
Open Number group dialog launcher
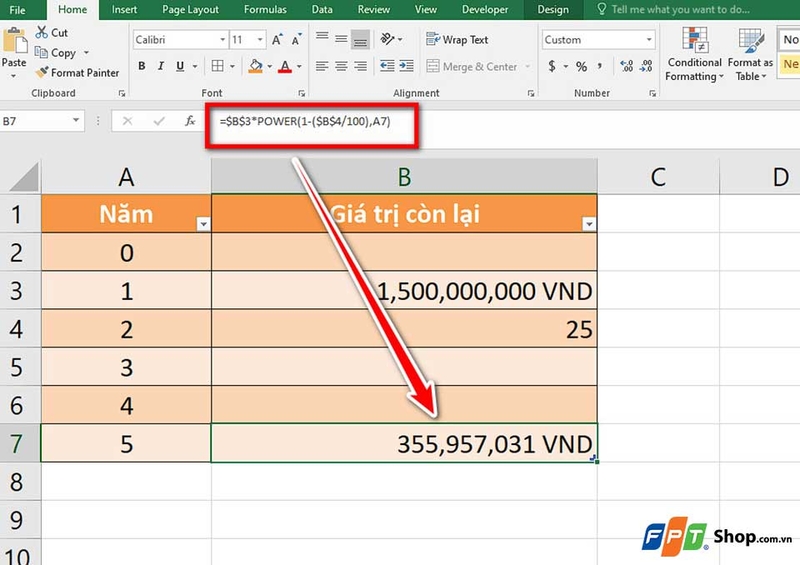pyautogui.click(x=653, y=93)
